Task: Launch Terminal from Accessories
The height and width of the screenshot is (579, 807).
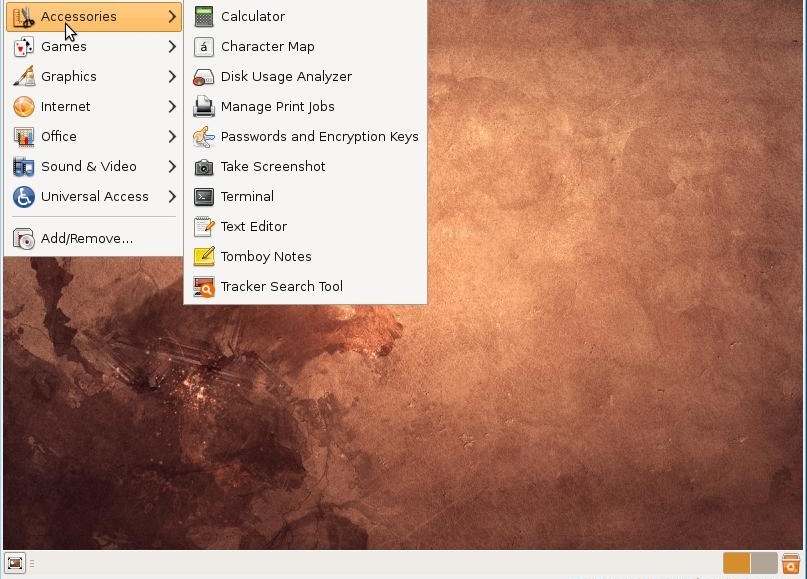Action: click(x=305, y=197)
